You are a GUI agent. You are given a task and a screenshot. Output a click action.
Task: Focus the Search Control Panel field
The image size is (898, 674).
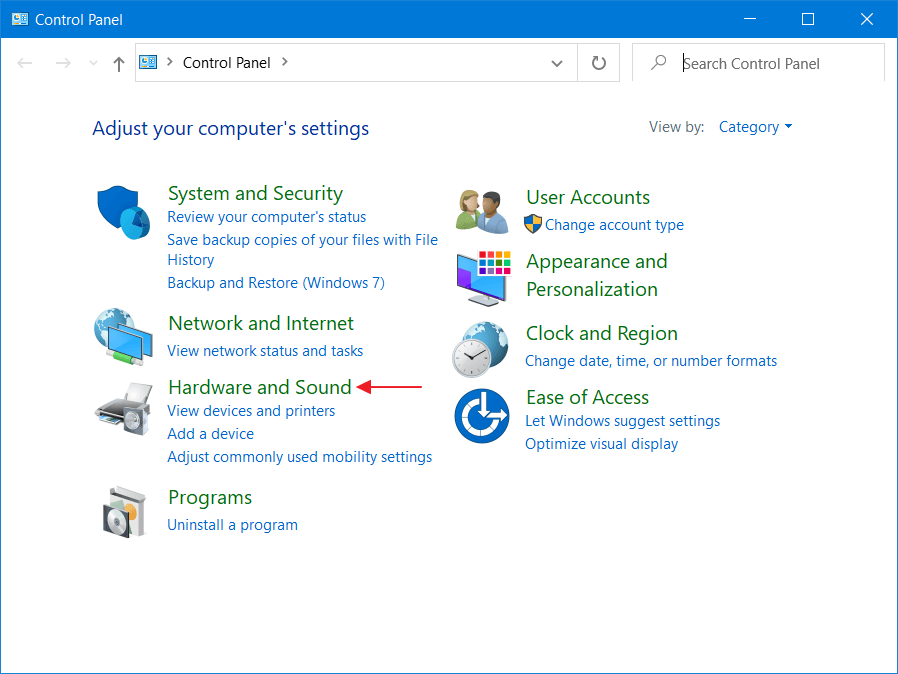coord(758,62)
